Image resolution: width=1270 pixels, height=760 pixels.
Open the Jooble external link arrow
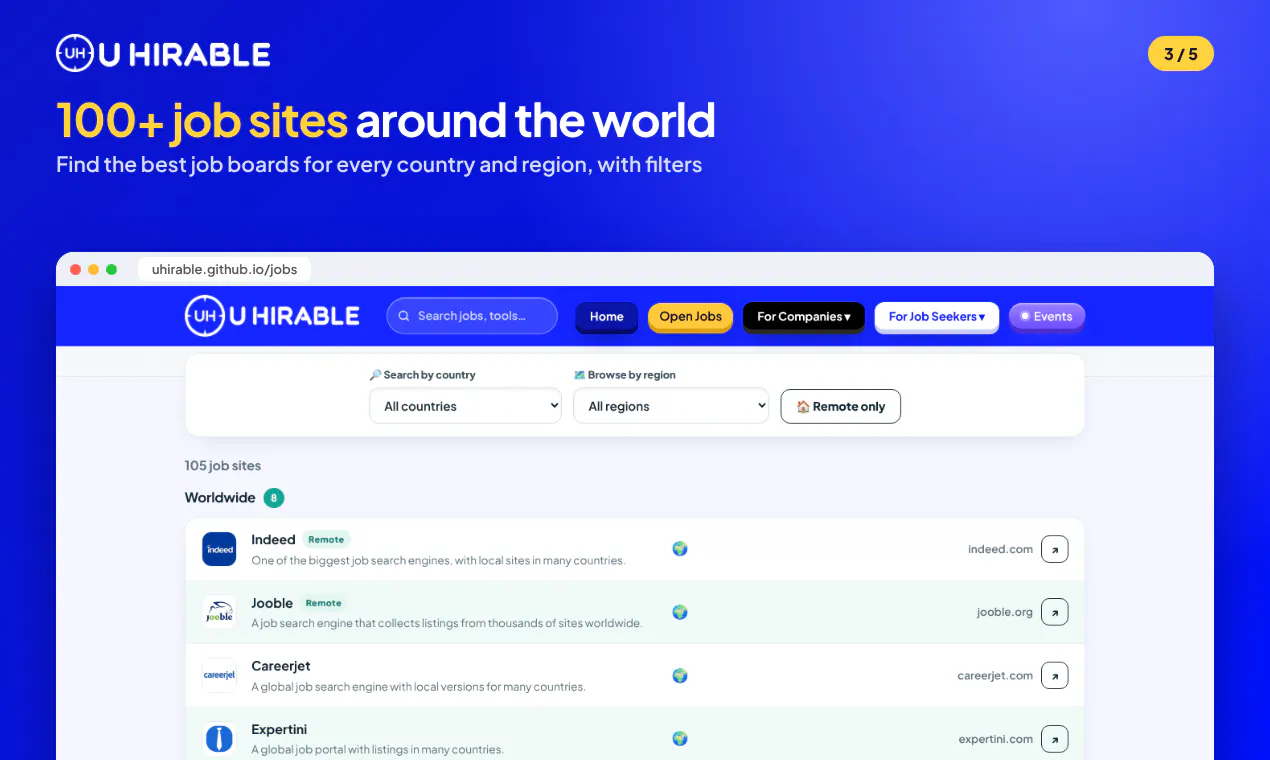tap(1054, 612)
